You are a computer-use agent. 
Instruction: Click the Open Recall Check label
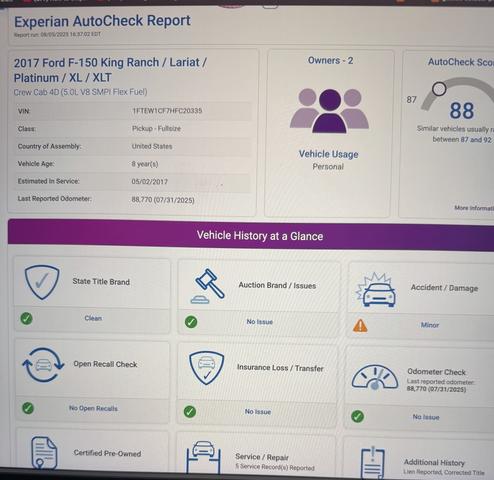[105, 364]
